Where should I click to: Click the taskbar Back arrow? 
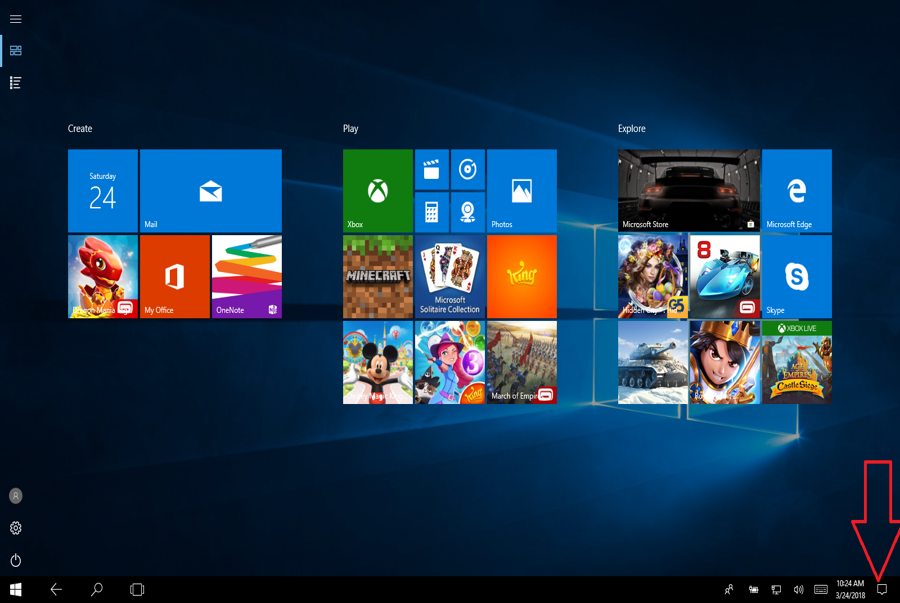point(56,589)
